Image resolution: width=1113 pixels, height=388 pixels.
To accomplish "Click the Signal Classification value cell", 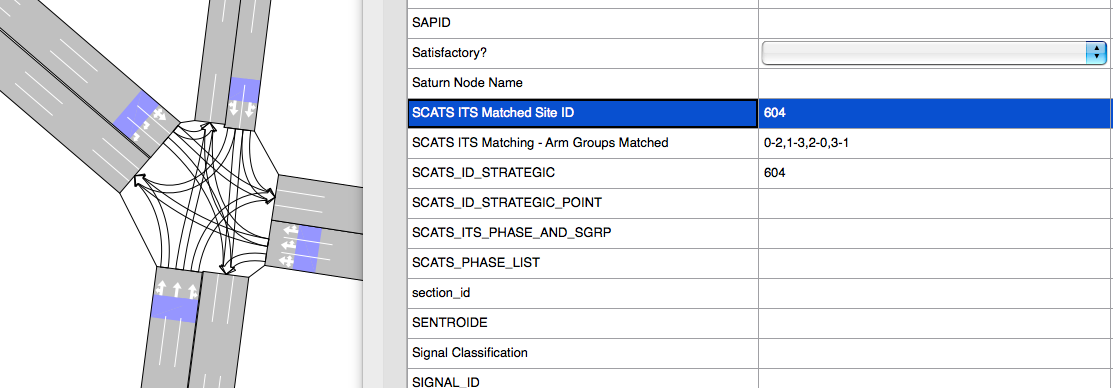I will tap(936, 352).
